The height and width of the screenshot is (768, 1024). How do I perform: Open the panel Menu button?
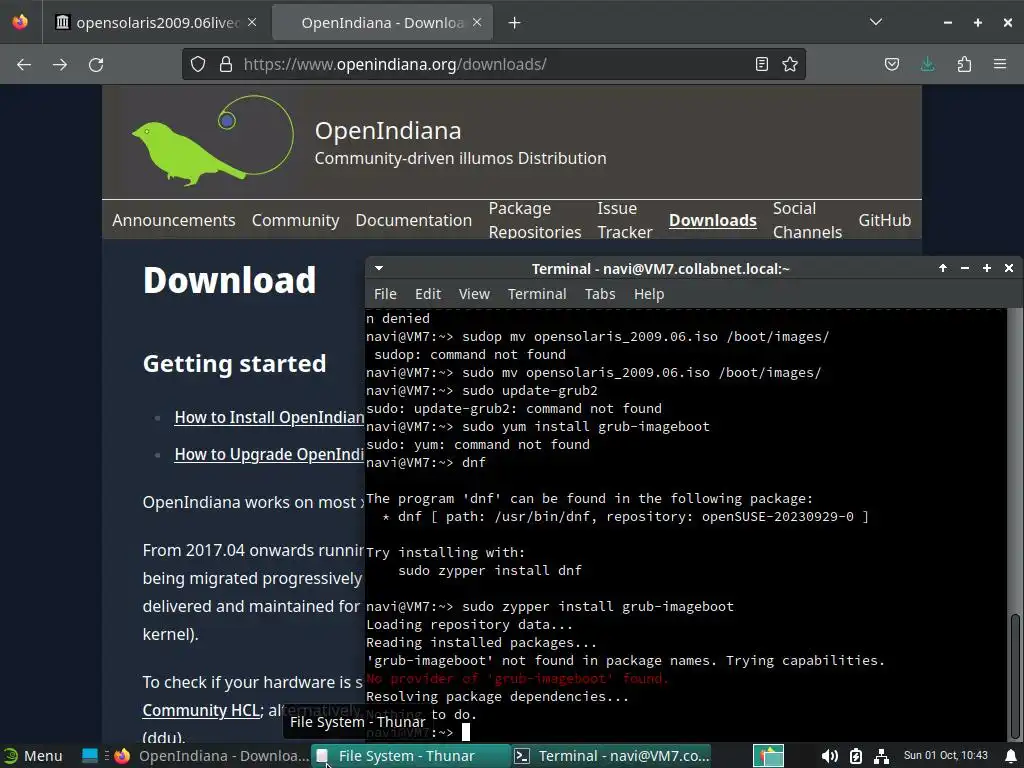(x=33, y=756)
